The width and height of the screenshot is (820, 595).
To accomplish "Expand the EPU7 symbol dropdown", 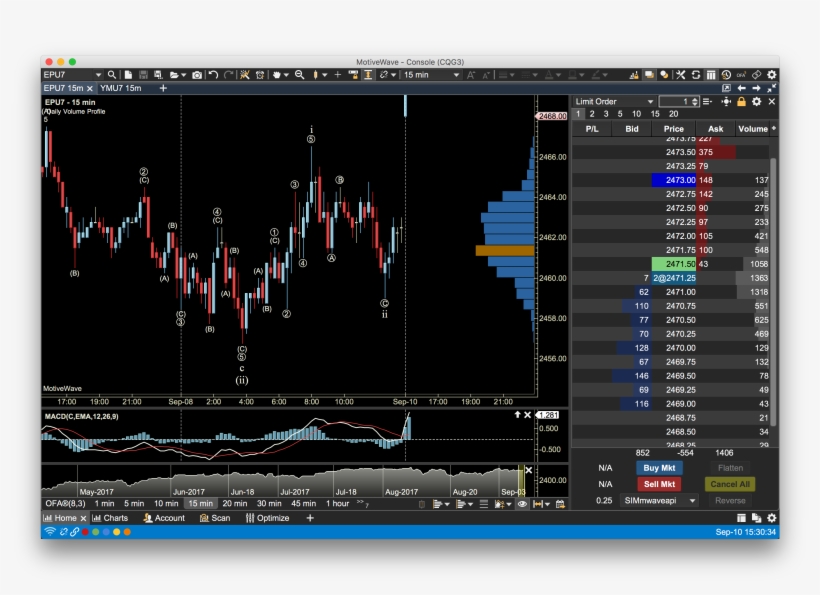I will click(98, 75).
